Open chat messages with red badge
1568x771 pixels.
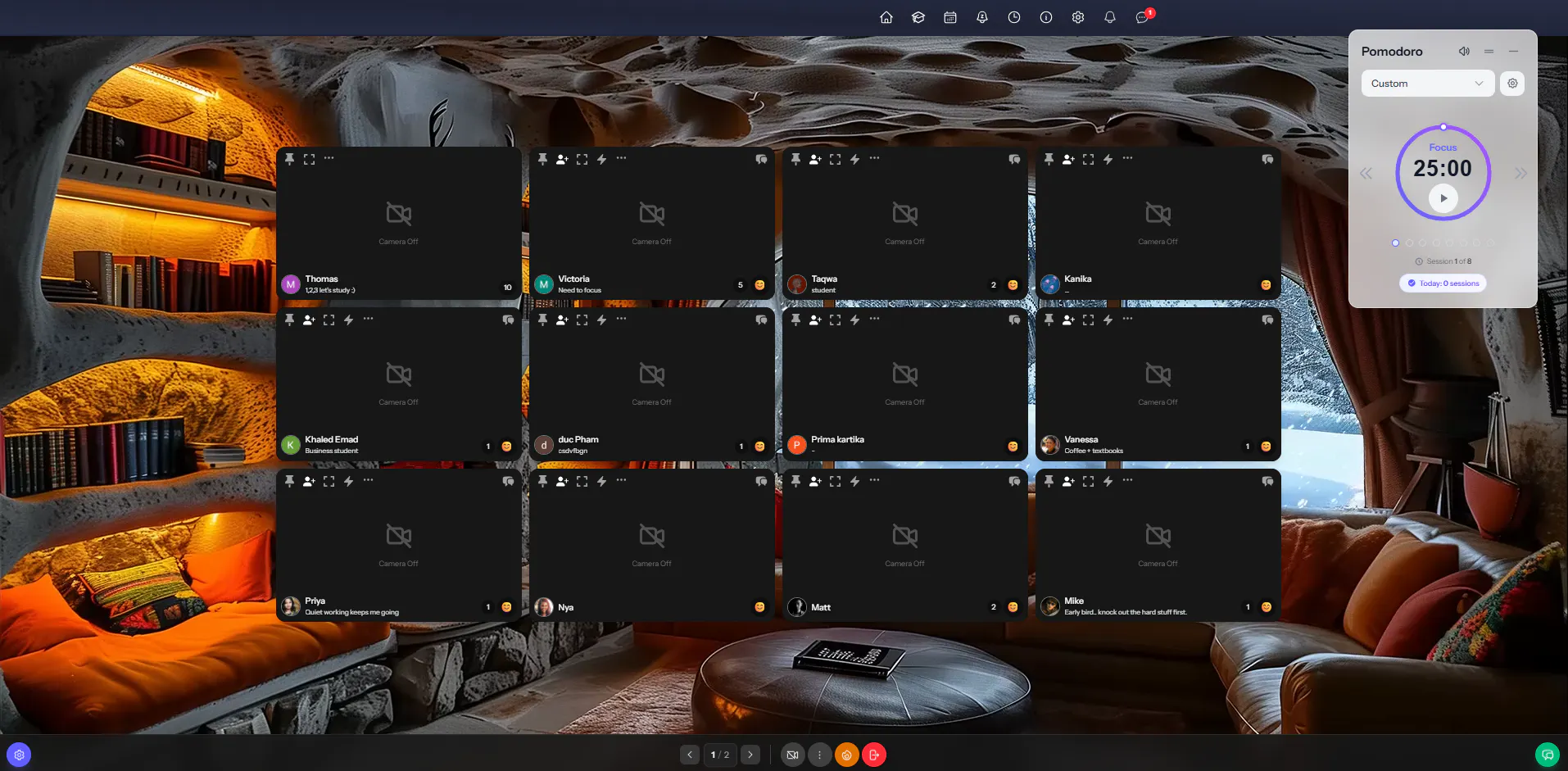1143,16
